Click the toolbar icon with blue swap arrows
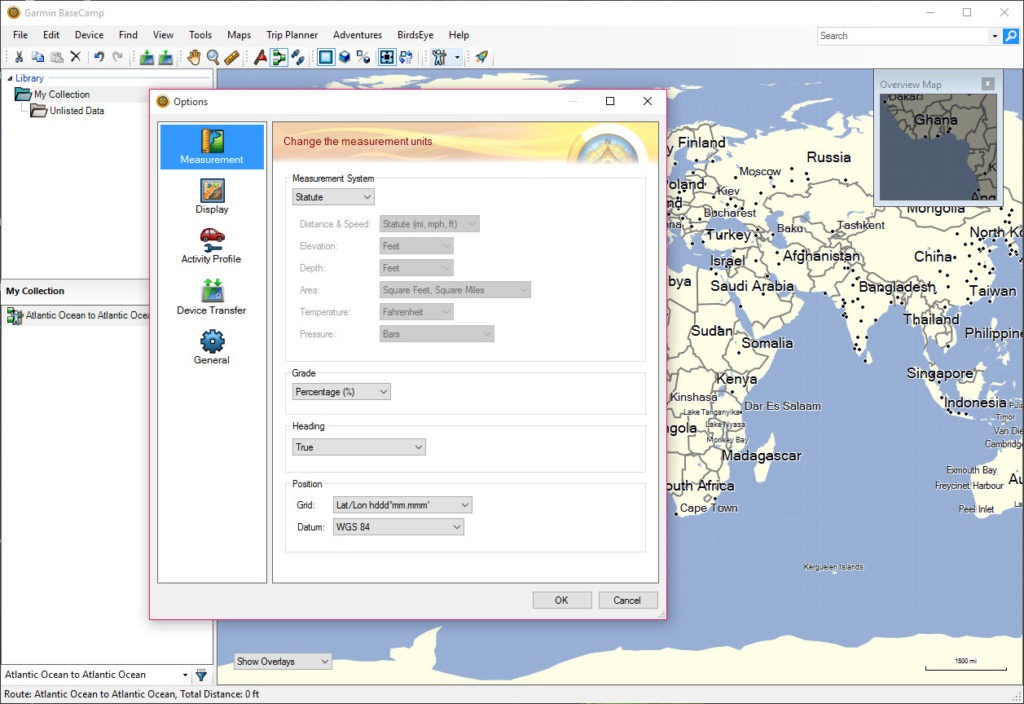Screen dimensions: 1024x704 406,57
